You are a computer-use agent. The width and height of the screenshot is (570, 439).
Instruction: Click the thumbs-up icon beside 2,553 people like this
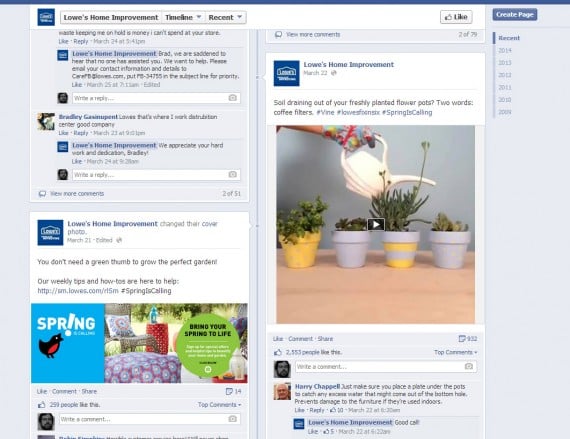(278, 352)
